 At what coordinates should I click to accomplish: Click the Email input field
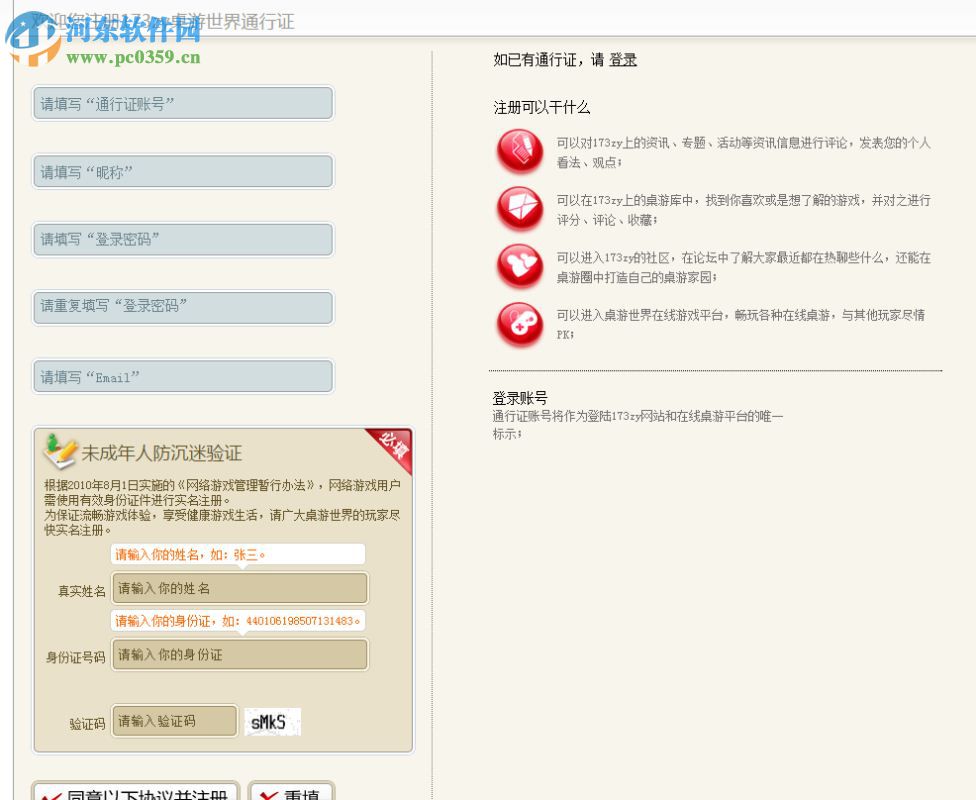(x=182, y=376)
